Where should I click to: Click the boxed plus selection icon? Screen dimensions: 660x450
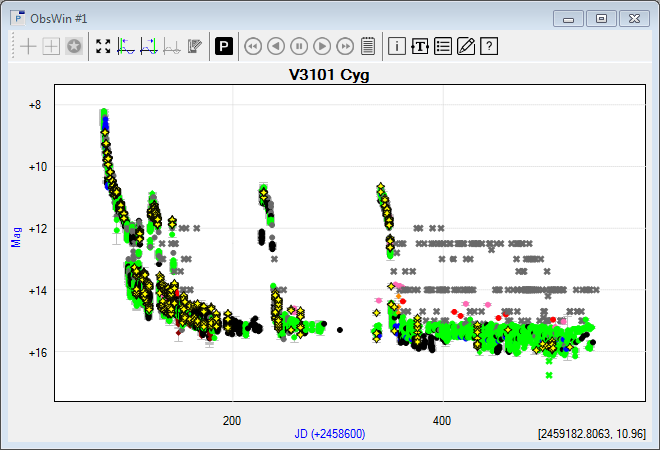(x=50, y=46)
